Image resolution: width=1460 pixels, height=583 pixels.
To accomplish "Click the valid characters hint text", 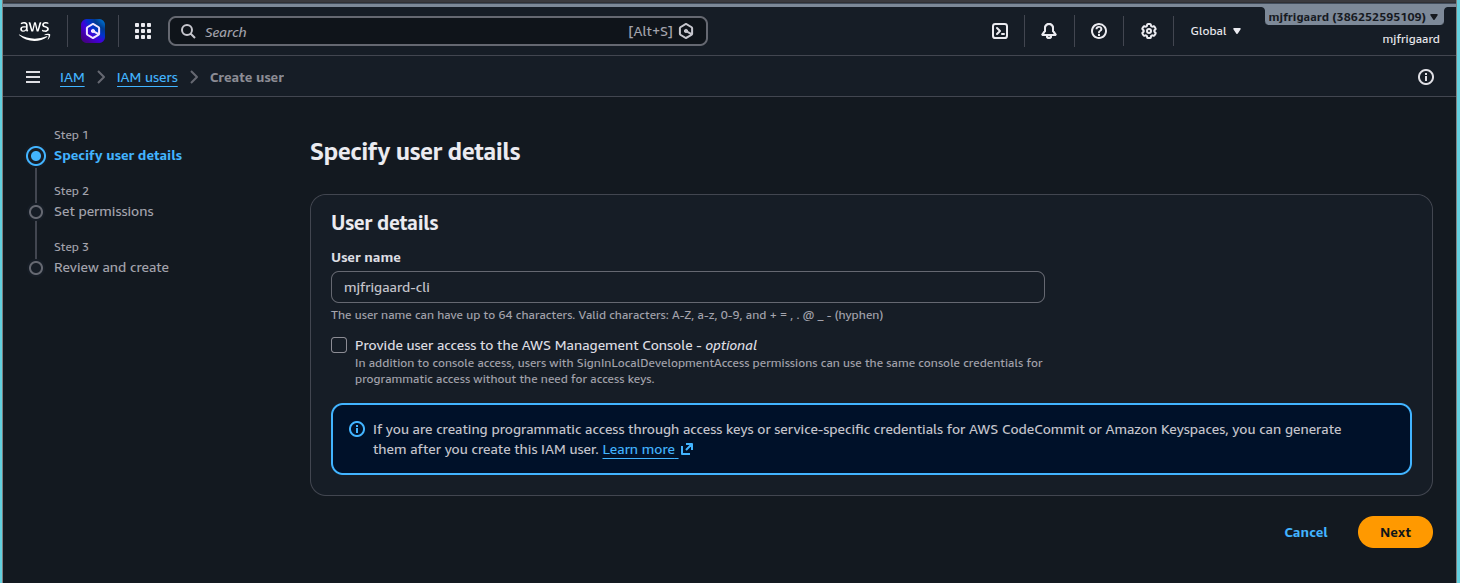I will [607, 315].
